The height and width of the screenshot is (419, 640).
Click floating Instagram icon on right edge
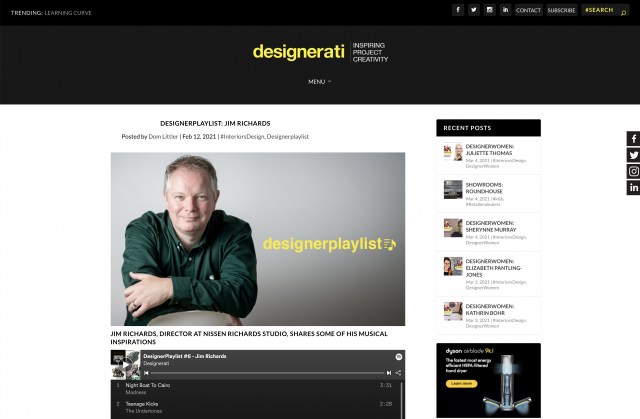pyautogui.click(x=633, y=171)
